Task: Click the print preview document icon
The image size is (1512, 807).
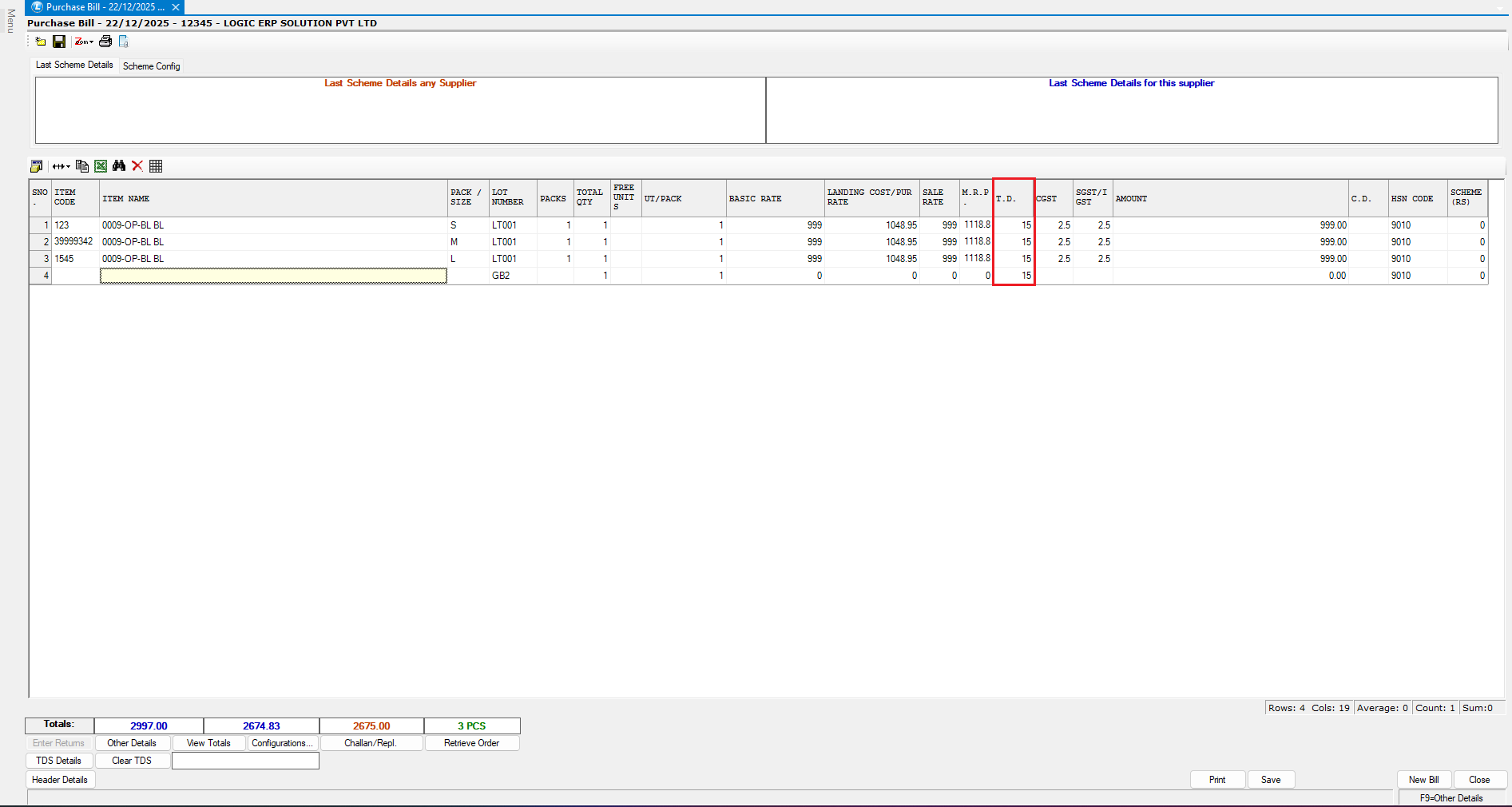Action: coord(124,42)
